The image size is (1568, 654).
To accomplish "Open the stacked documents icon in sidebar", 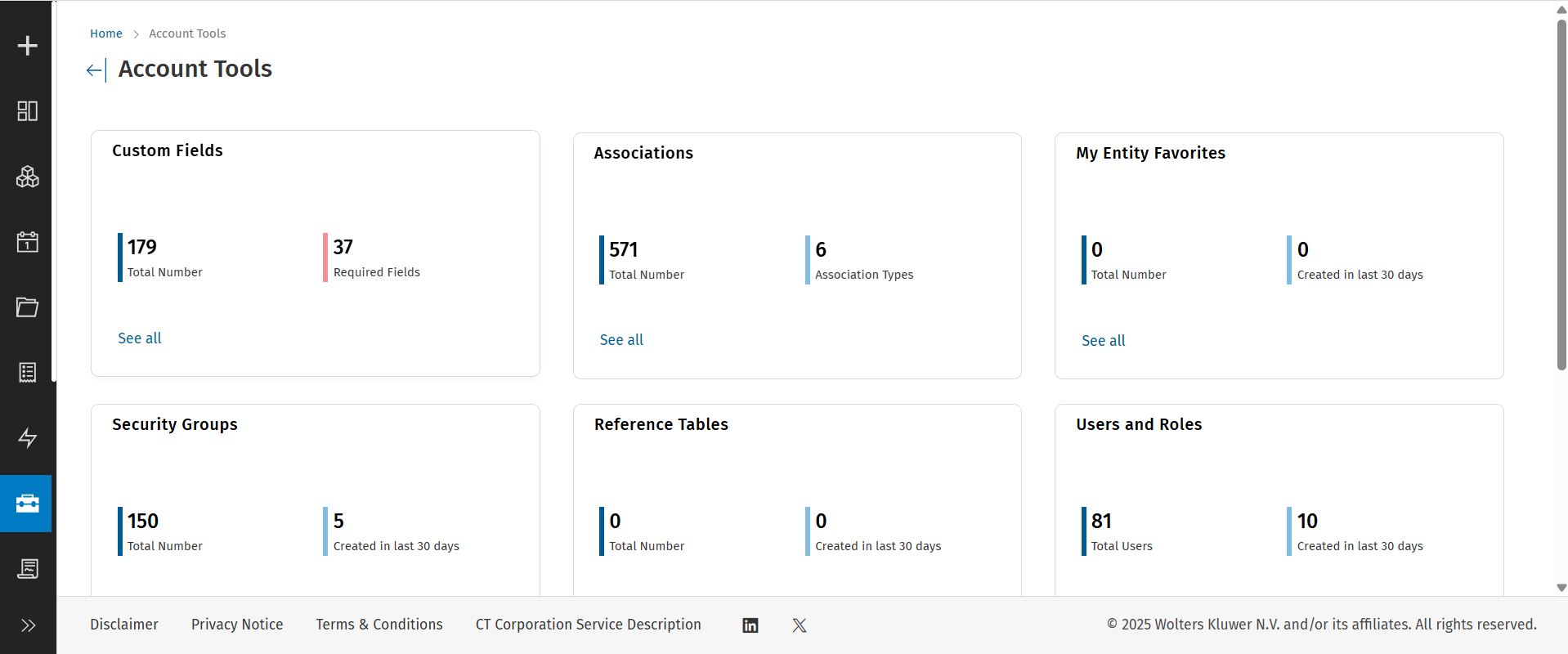I will (x=28, y=569).
